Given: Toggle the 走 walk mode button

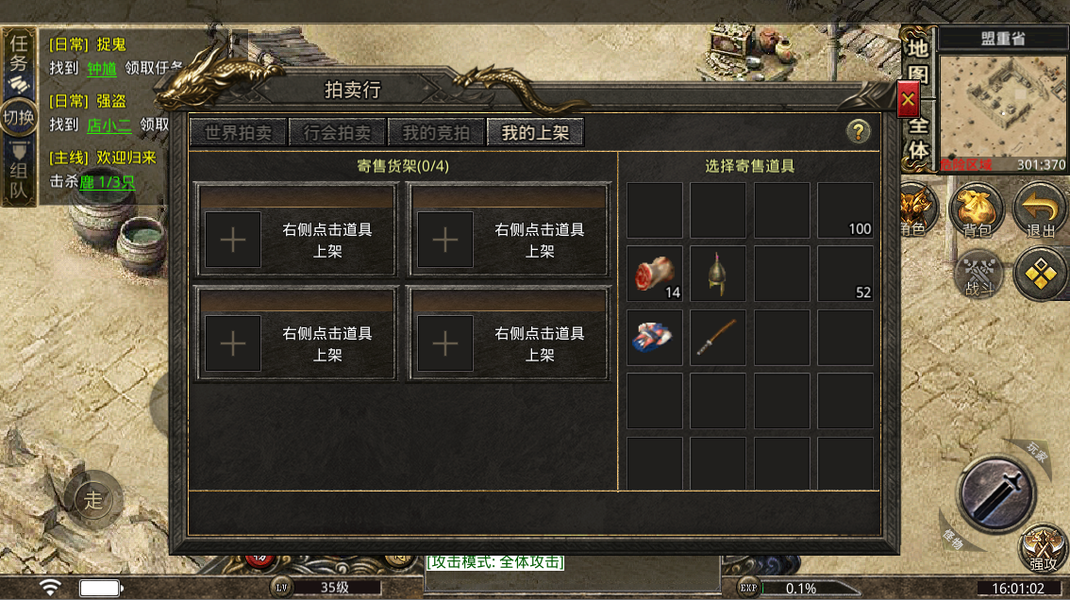Looking at the screenshot, I should tap(93, 500).
